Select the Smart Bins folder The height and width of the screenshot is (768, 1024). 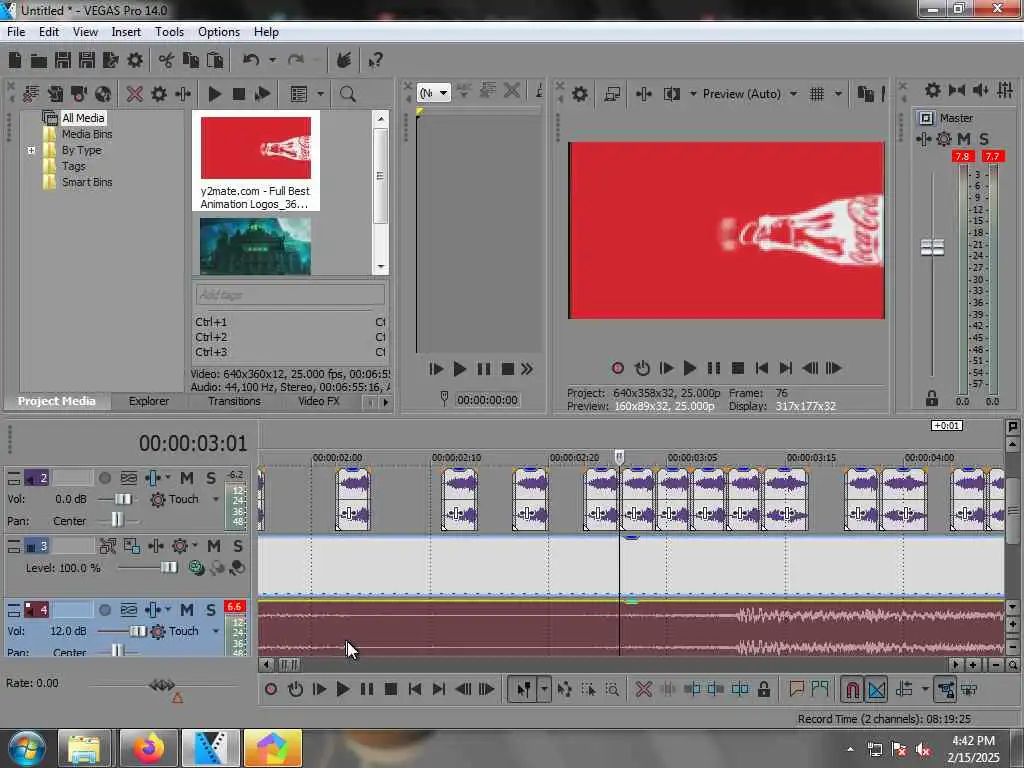tap(86, 182)
